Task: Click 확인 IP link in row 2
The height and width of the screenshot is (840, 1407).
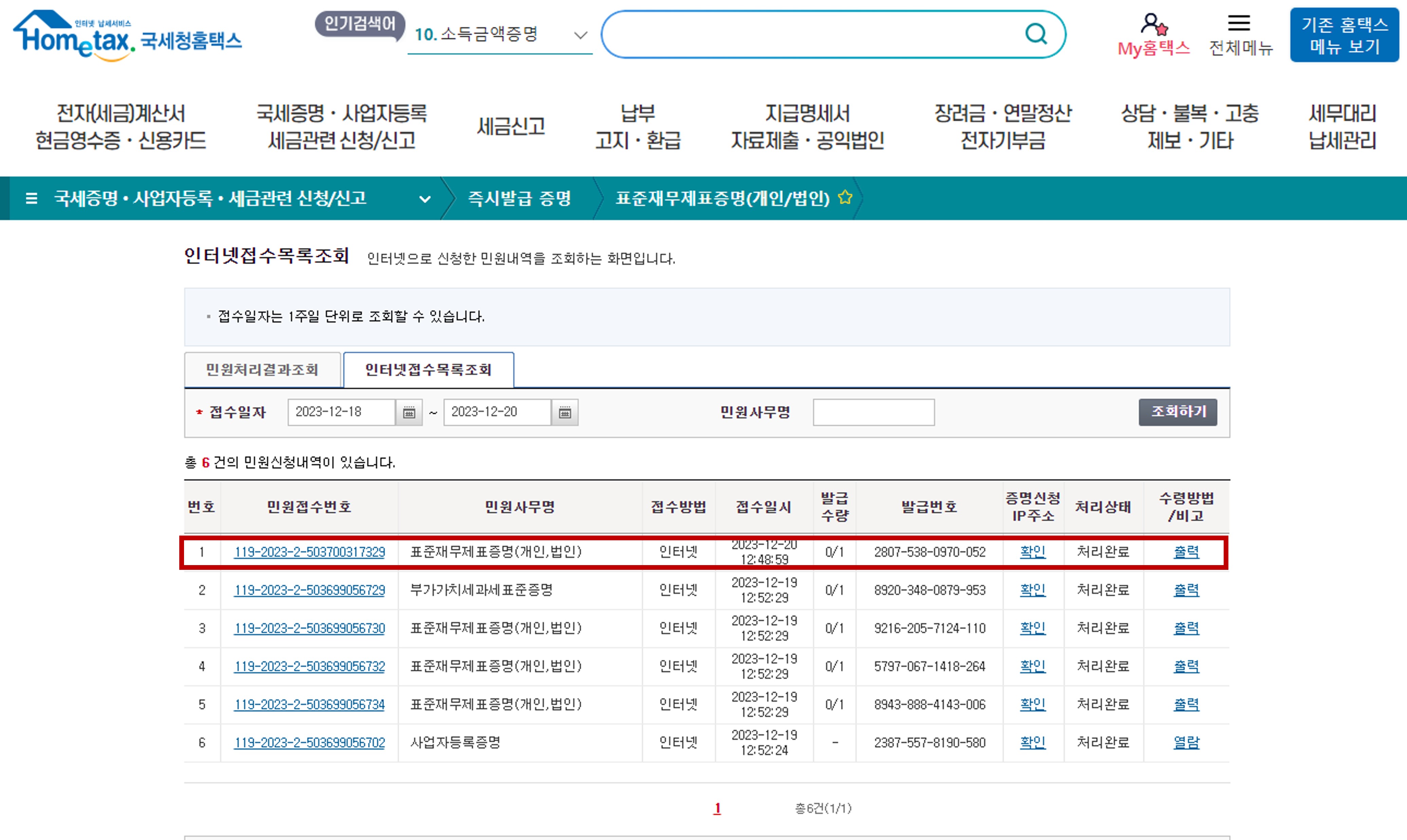Action: (x=1032, y=590)
